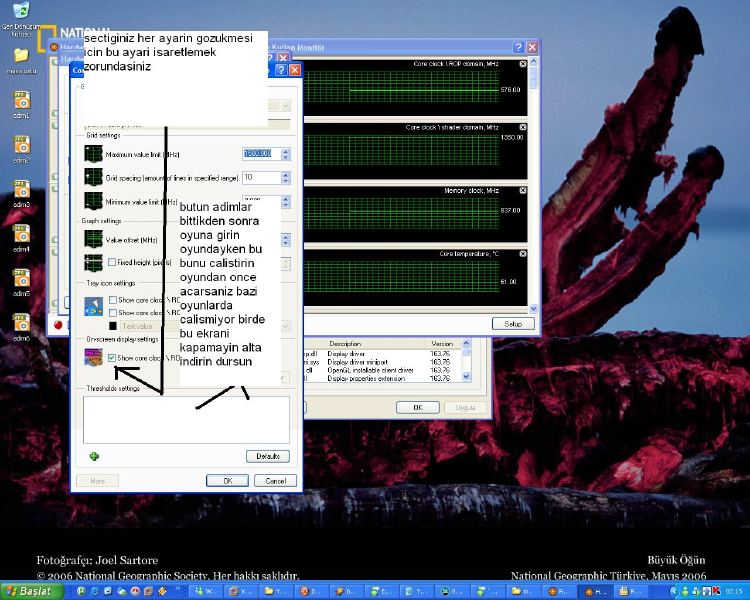Image resolution: width=750 pixels, height=600 pixels.
Task: Click the Maximum value limit graph icon
Action: (93, 154)
